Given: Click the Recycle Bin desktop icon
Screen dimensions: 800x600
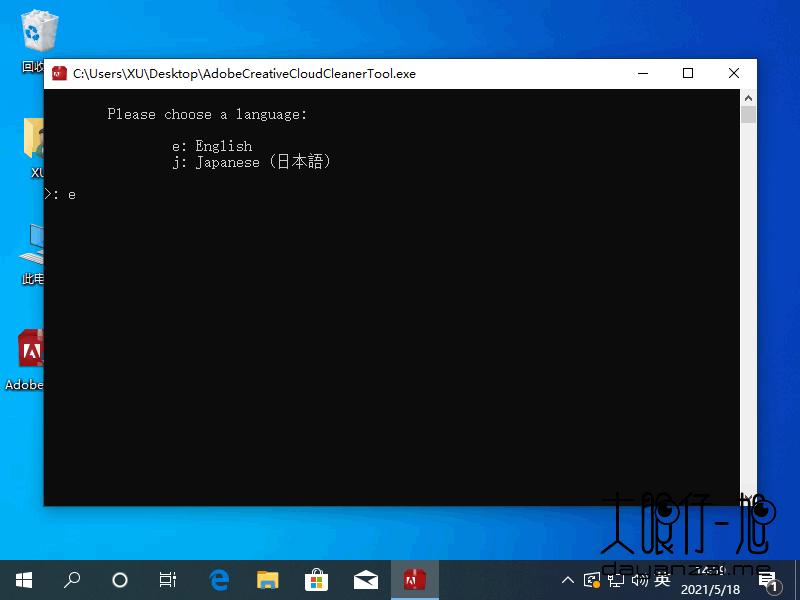Looking at the screenshot, I should (38, 35).
